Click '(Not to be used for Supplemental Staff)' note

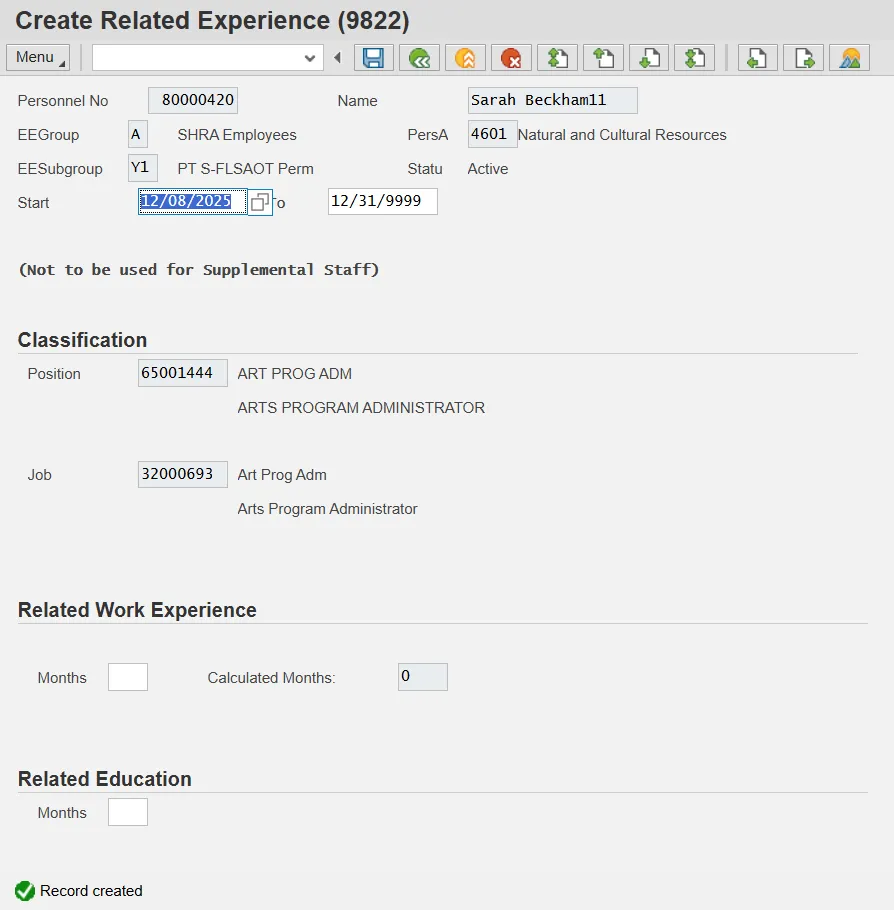(x=199, y=270)
